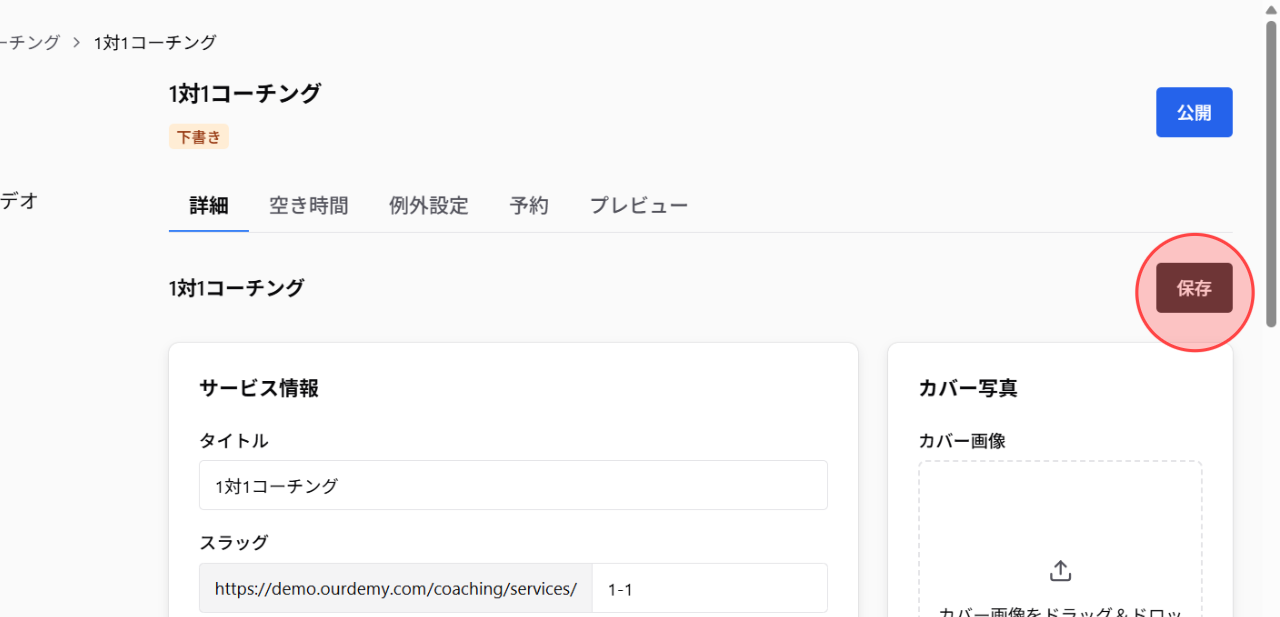1280x617 pixels.
Task: Click the タイトル field label
Action: pos(234,440)
